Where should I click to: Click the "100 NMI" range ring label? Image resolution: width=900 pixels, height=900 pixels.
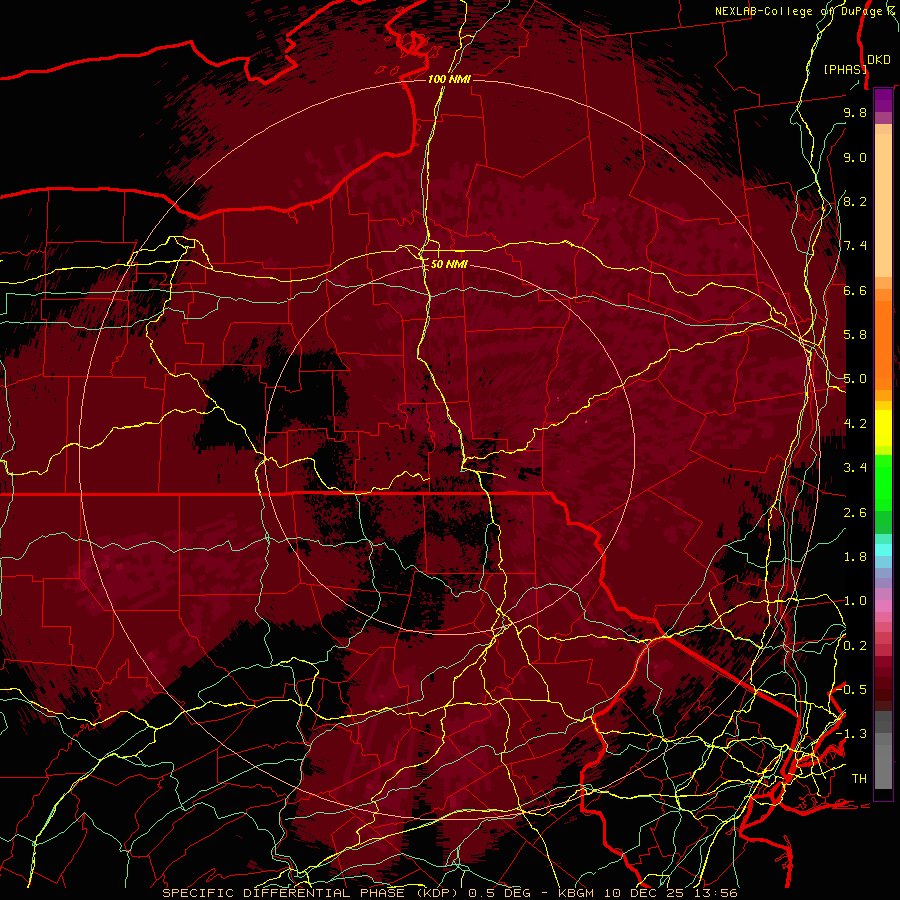[x=449, y=79]
